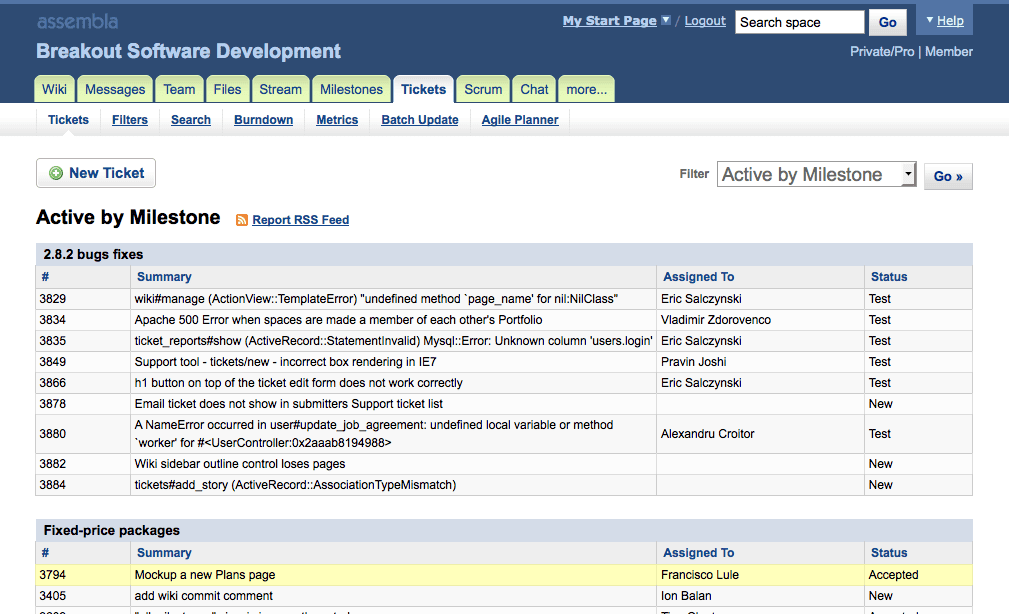Select the Tickets main tab

coord(423,89)
